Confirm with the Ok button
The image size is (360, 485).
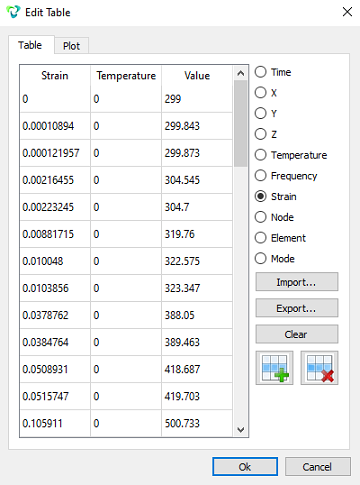point(245,467)
